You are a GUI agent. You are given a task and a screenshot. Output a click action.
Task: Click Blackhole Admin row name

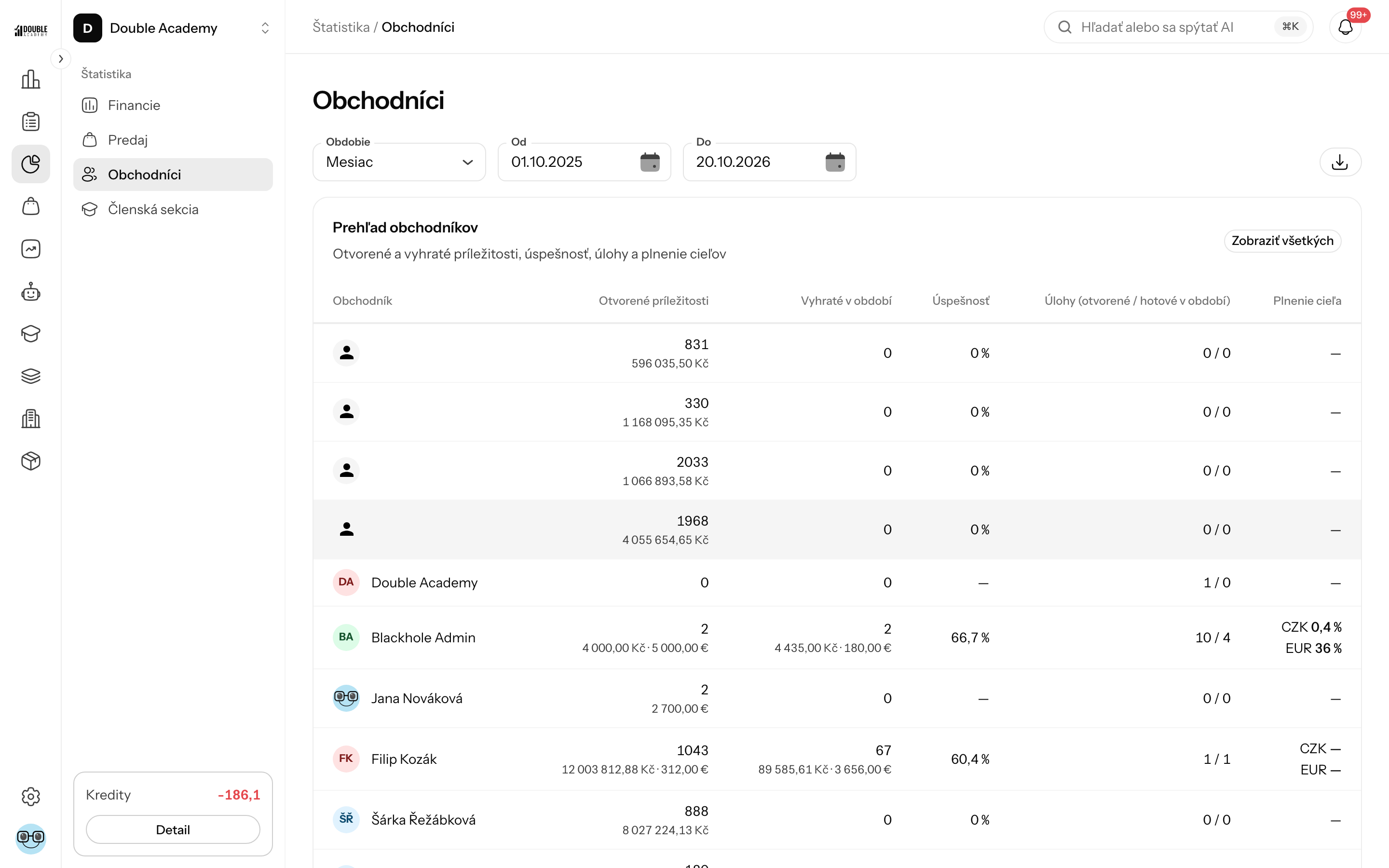pyautogui.click(x=423, y=637)
